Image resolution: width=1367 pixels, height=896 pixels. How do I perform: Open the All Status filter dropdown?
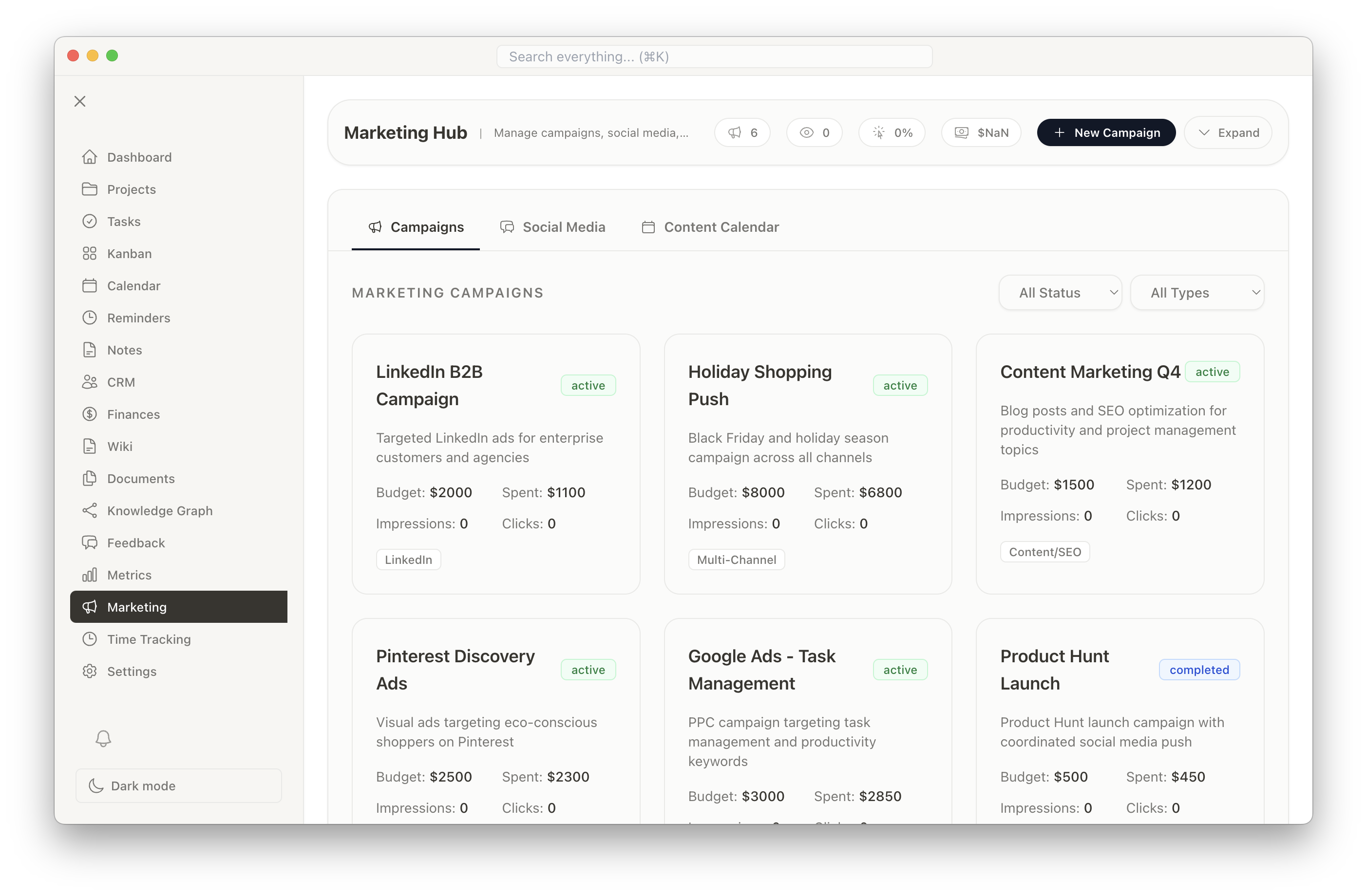pos(1060,293)
